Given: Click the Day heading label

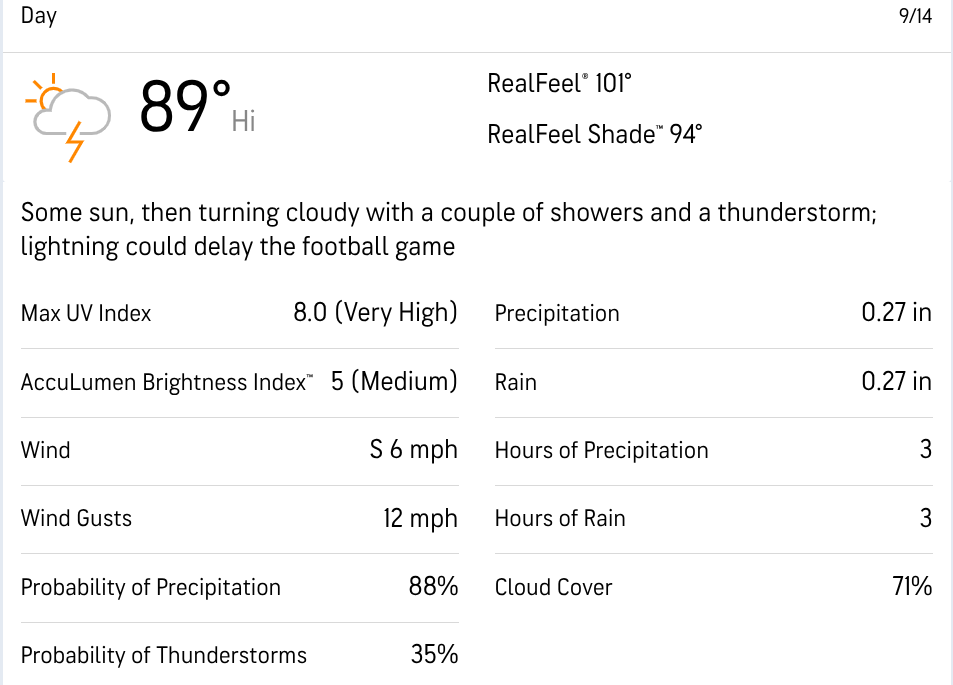Looking at the screenshot, I should [x=39, y=16].
